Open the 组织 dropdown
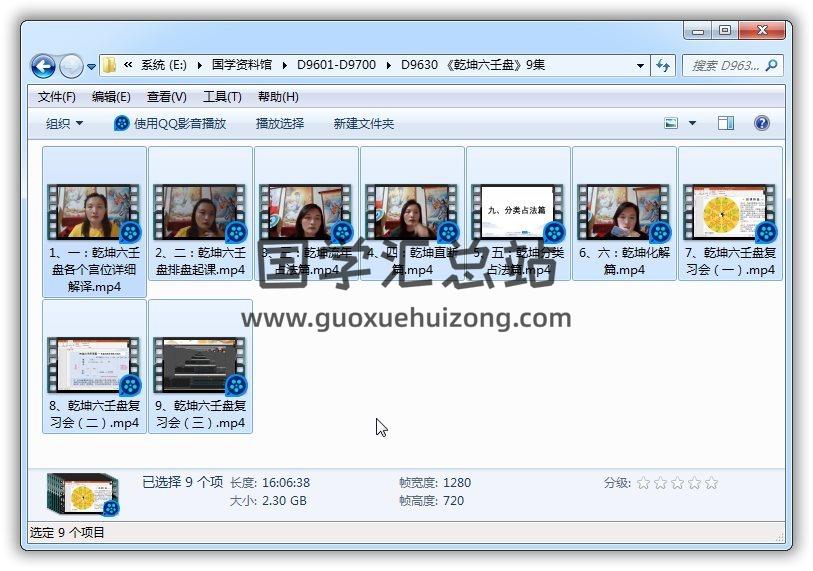The image size is (813, 571). 64,123
